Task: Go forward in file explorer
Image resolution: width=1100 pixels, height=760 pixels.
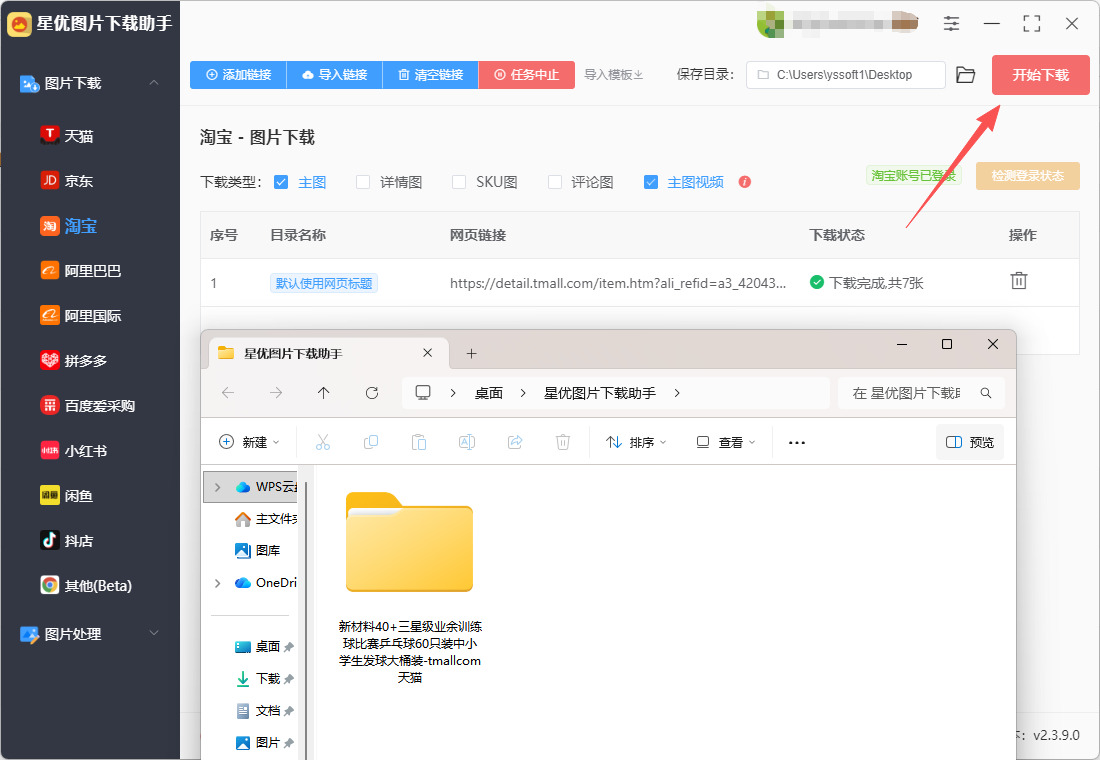Action: pos(276,392)
